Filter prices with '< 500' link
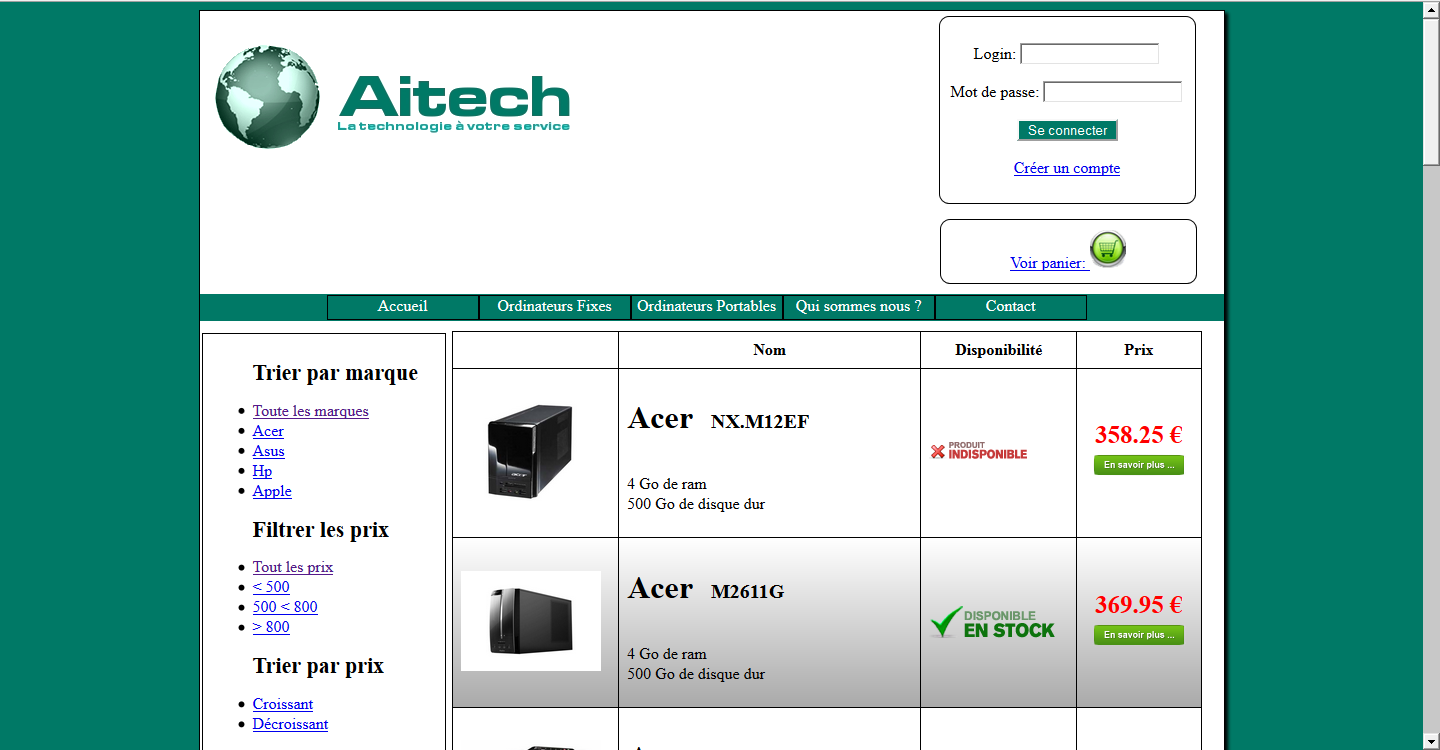Screen dimensions: 1440x750 (x=271, y=587)
